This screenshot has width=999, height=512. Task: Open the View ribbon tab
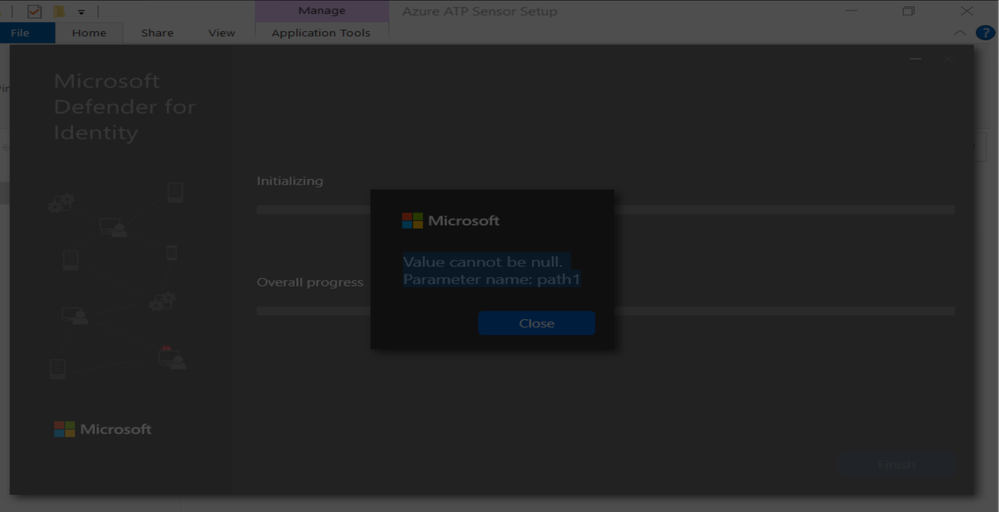click(x=222, y=32)
